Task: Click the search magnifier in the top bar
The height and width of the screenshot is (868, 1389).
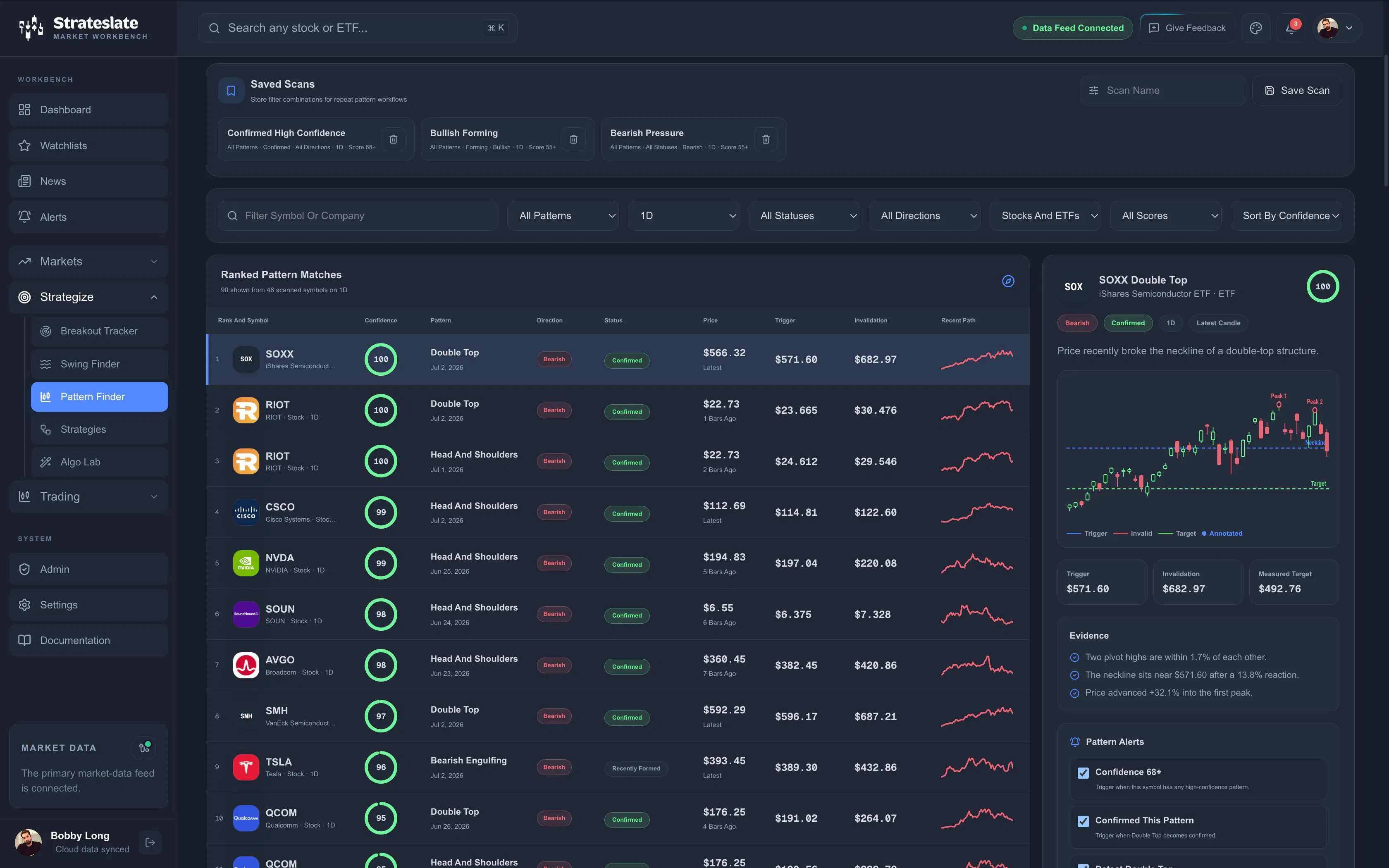Action: pyautogui.click(x=214, y=28)
